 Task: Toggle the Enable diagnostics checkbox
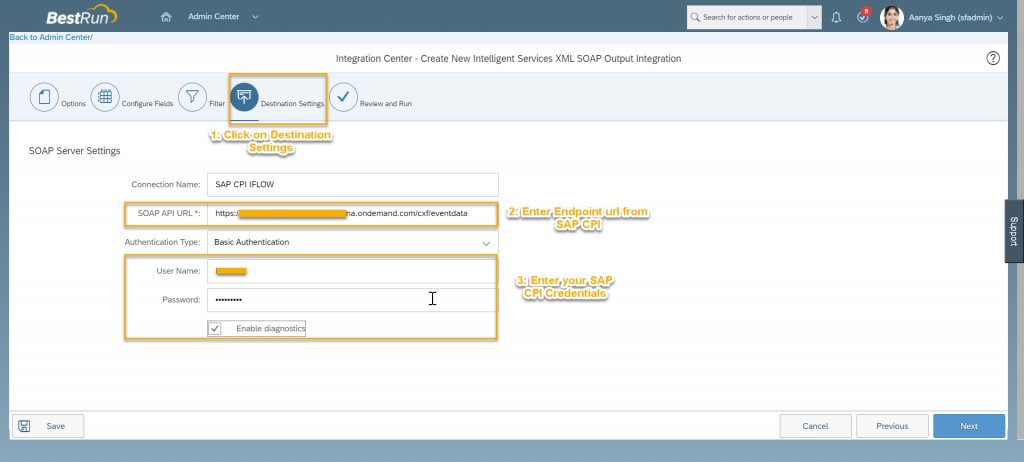click(215, 329)
